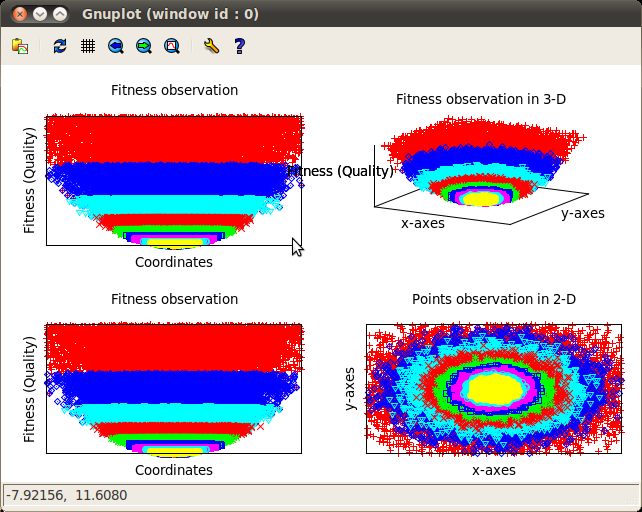Image resolution: width=642 pixels, height=512 pixels.
Task: Open configuration with the wrench icon
Action: click(x=210, y=46)
